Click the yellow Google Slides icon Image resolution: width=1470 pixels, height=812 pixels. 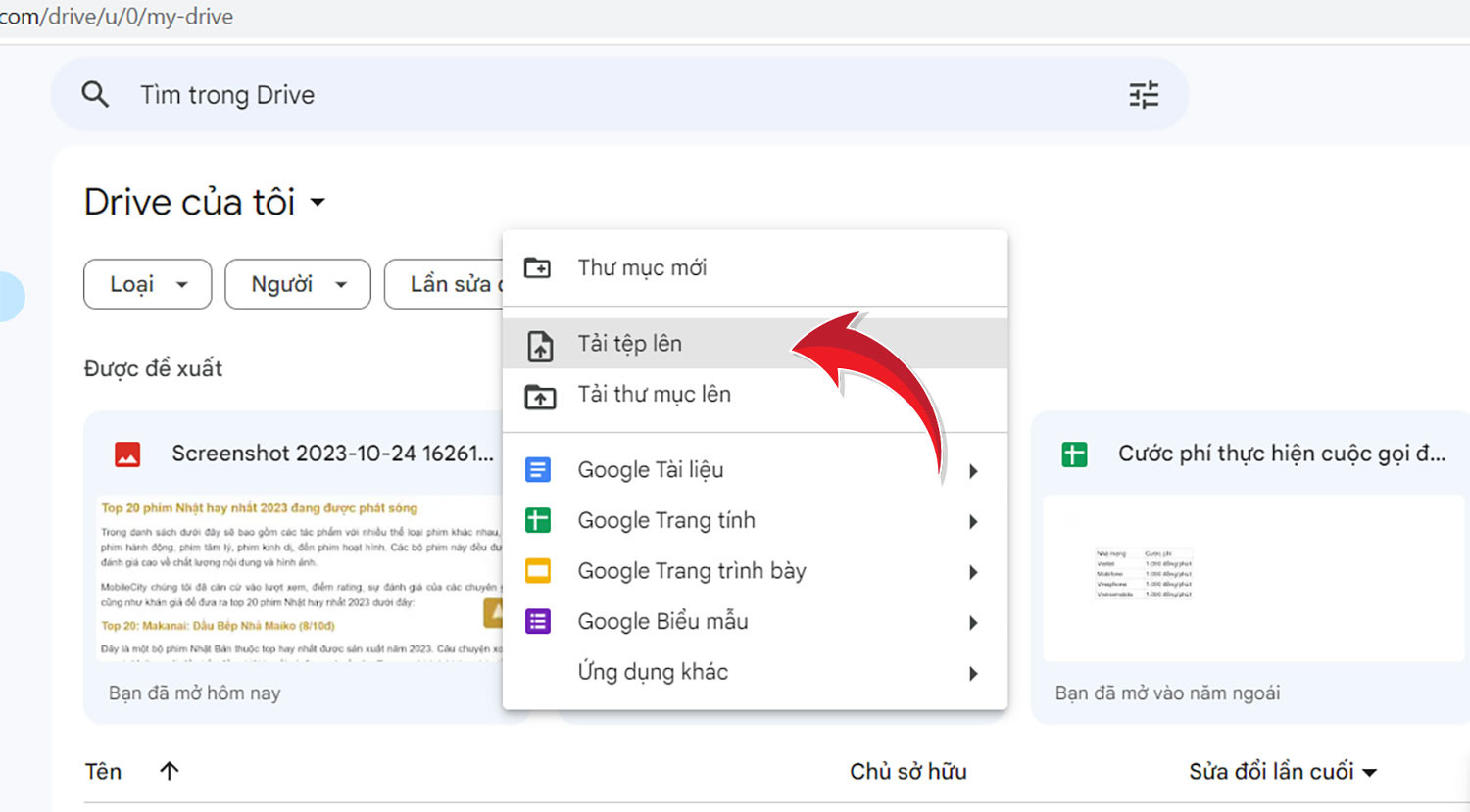538,571
